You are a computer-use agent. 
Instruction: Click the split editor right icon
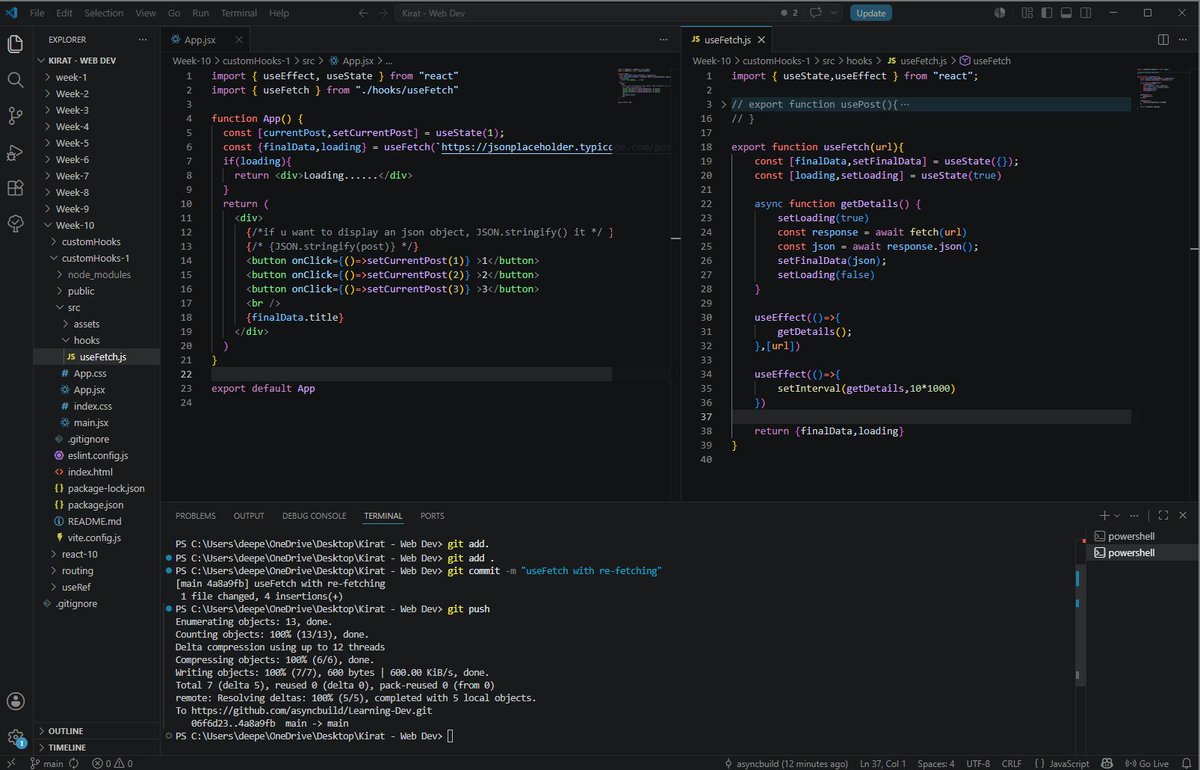[1163, 39]
